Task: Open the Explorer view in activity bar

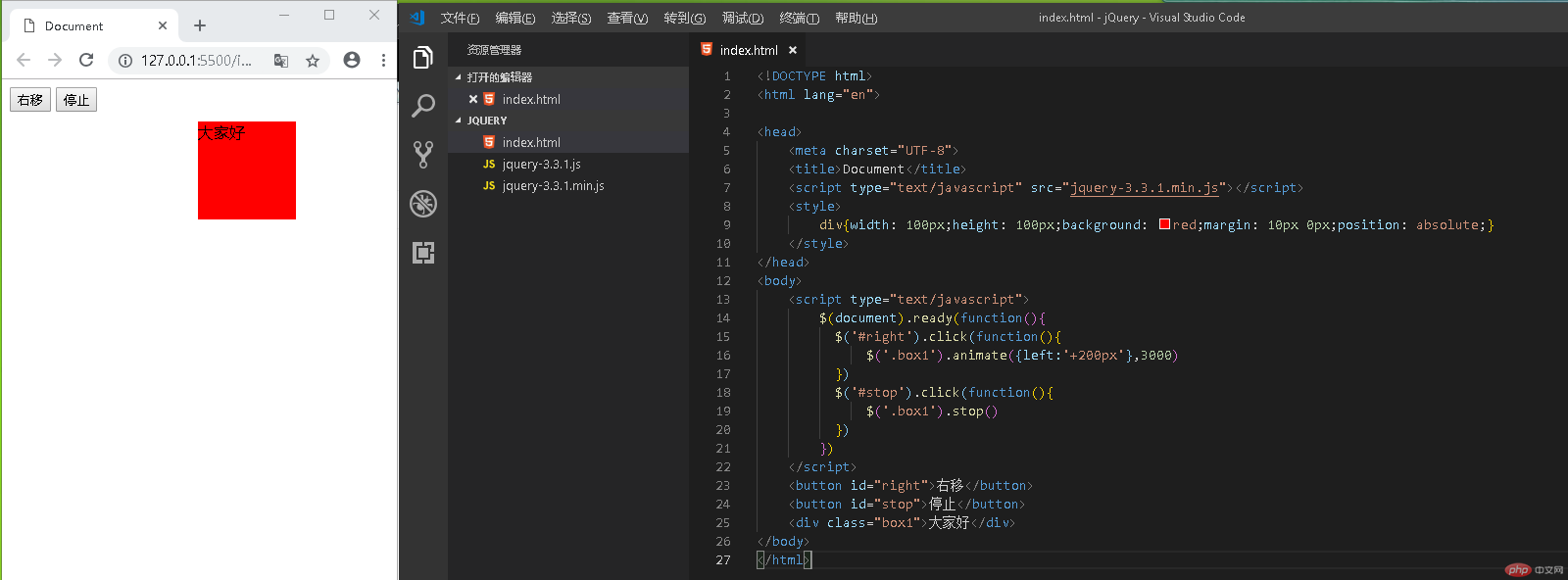Action: click(x=423, y=58)
